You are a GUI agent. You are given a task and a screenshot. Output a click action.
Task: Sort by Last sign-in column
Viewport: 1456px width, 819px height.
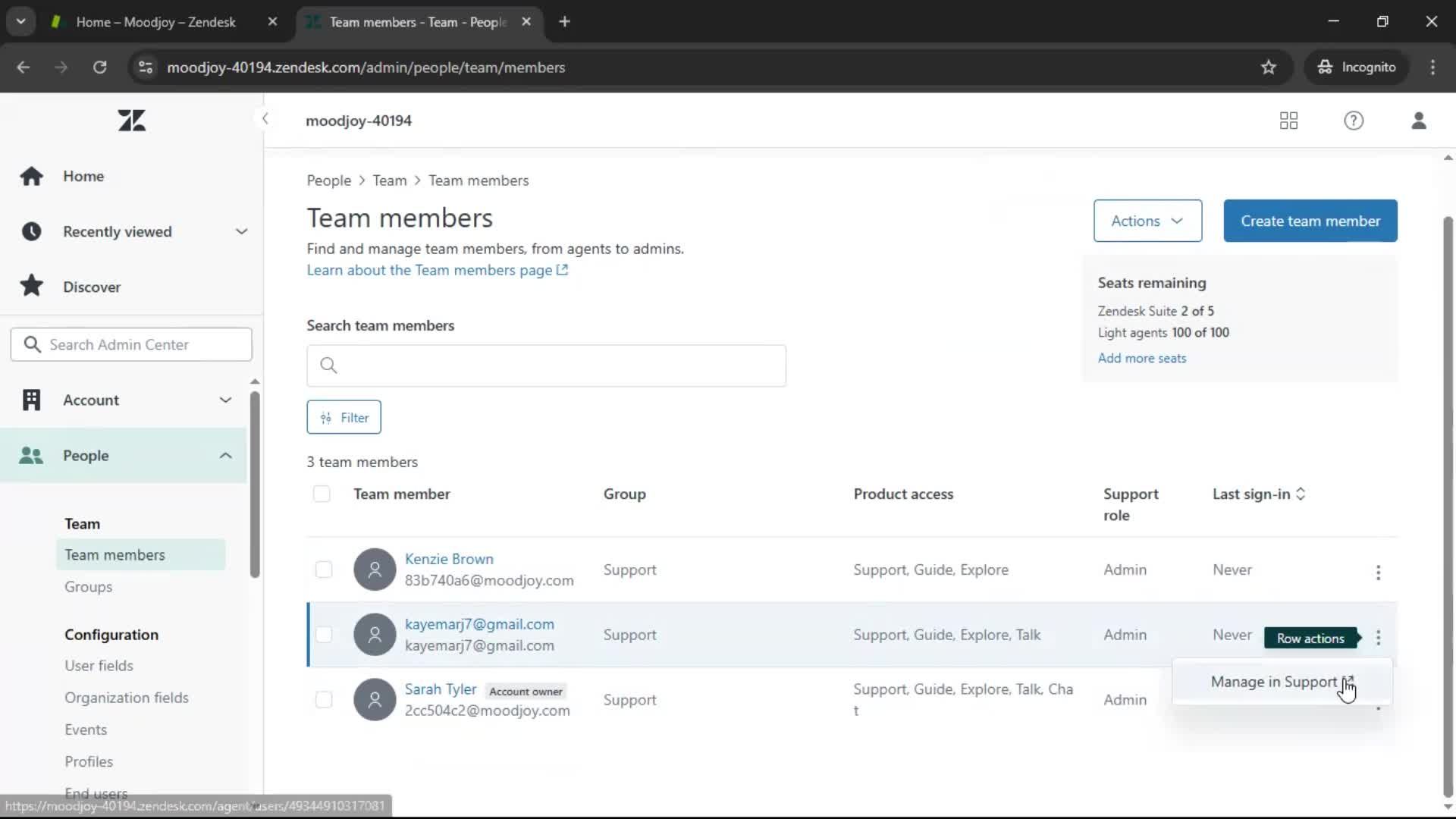[x=1259, y=494]
